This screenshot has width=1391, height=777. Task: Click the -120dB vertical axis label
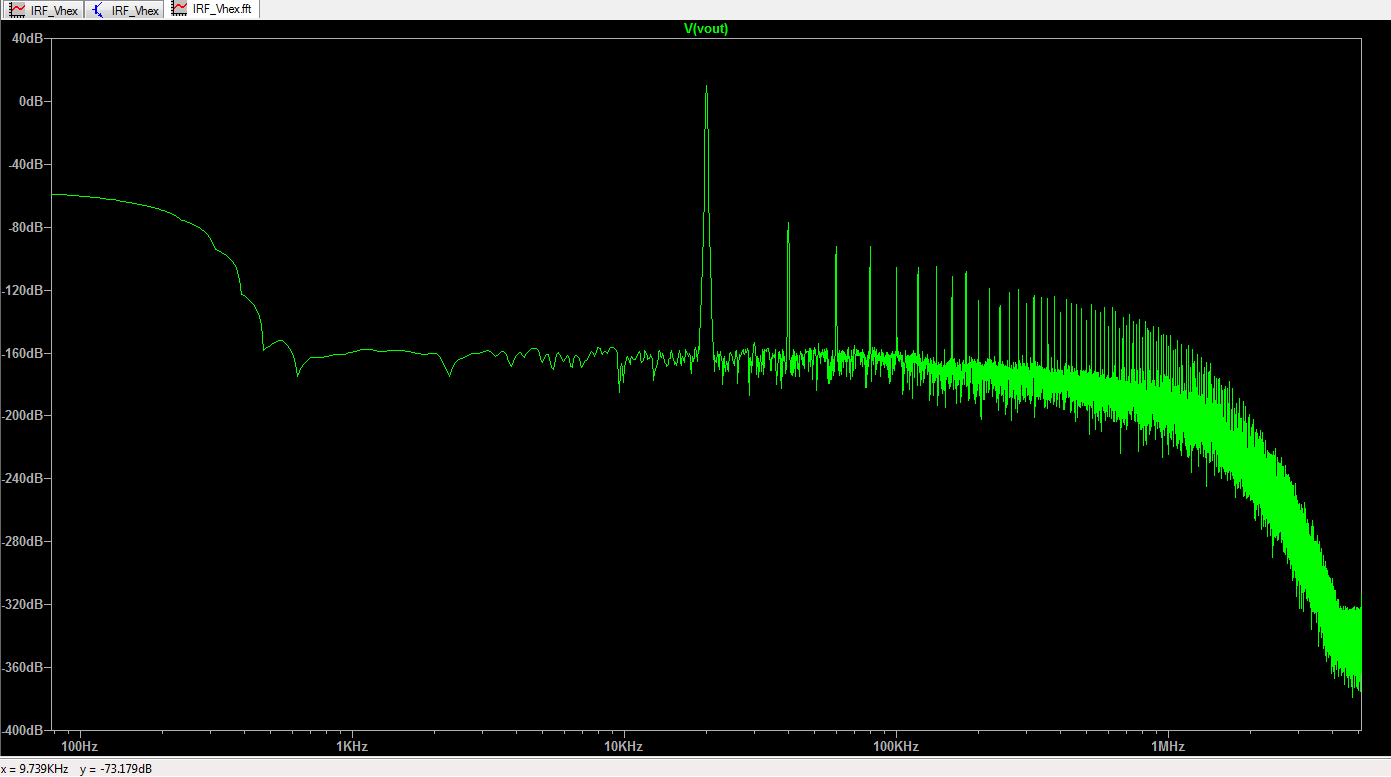click(x=24, y=291)
